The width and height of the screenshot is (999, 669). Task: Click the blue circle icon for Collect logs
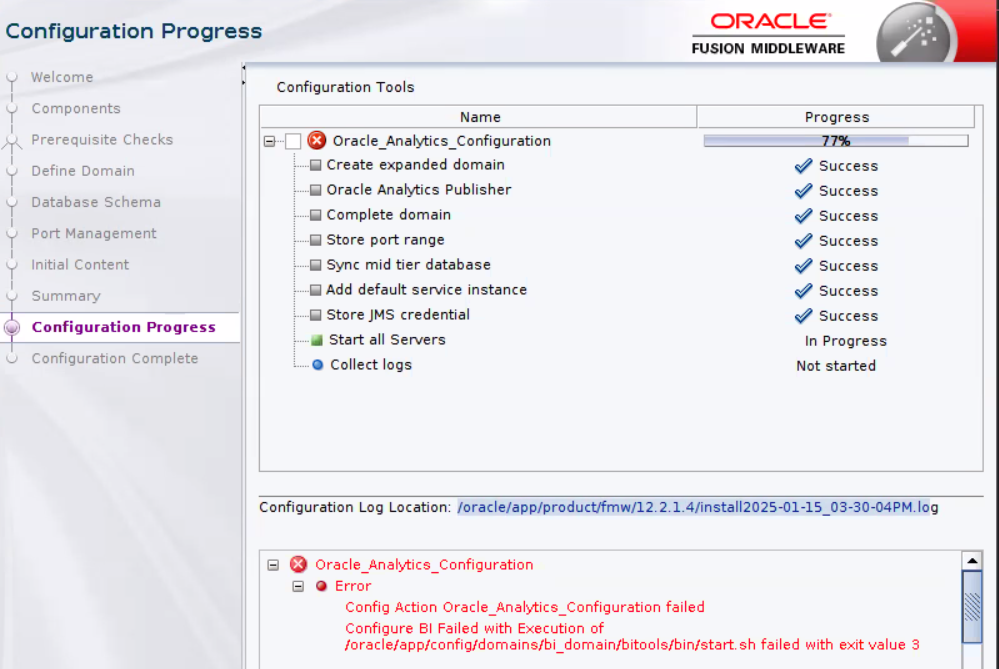(x=317, y=364)
